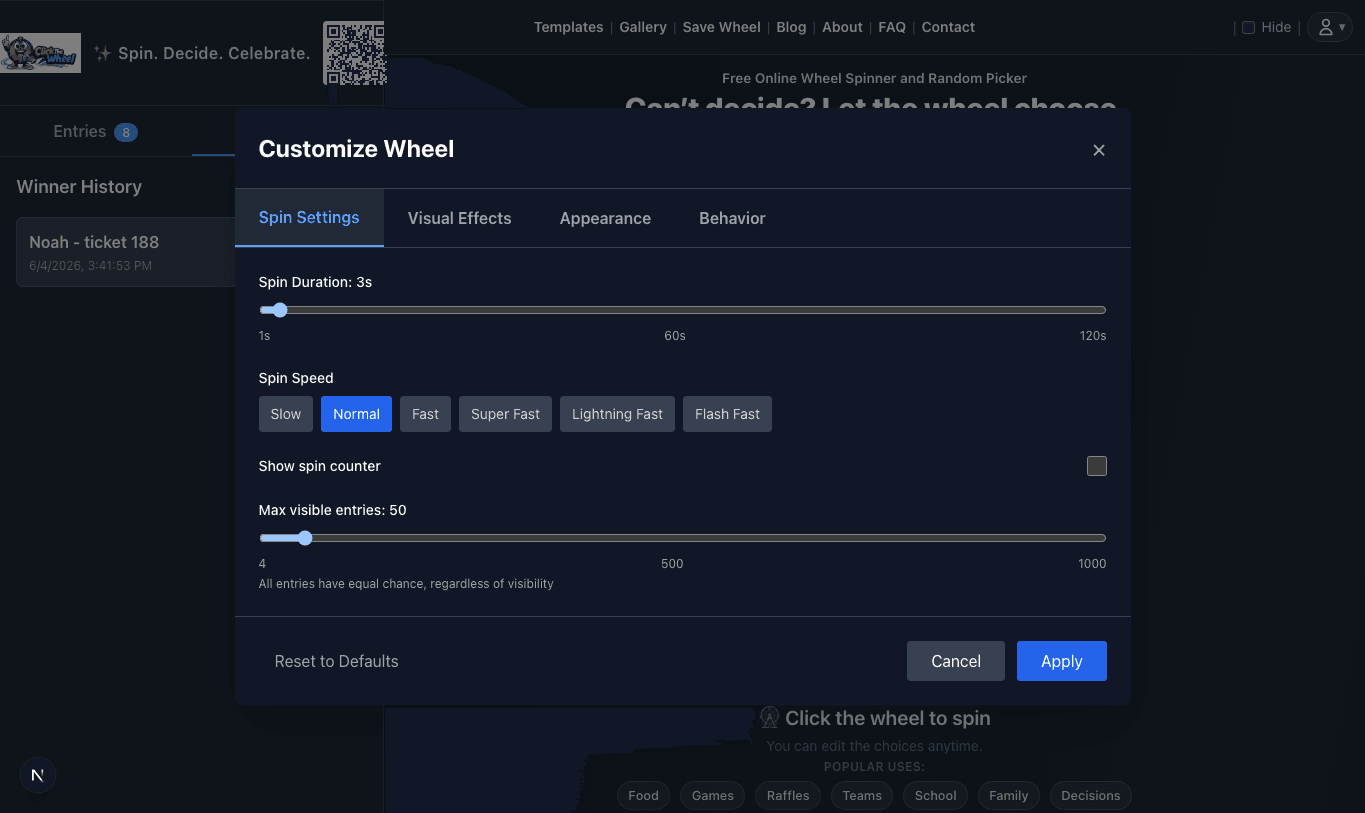Click the 500 midpoint label
The width and height of the screenshot is (1365, 813).
(672, 564)
